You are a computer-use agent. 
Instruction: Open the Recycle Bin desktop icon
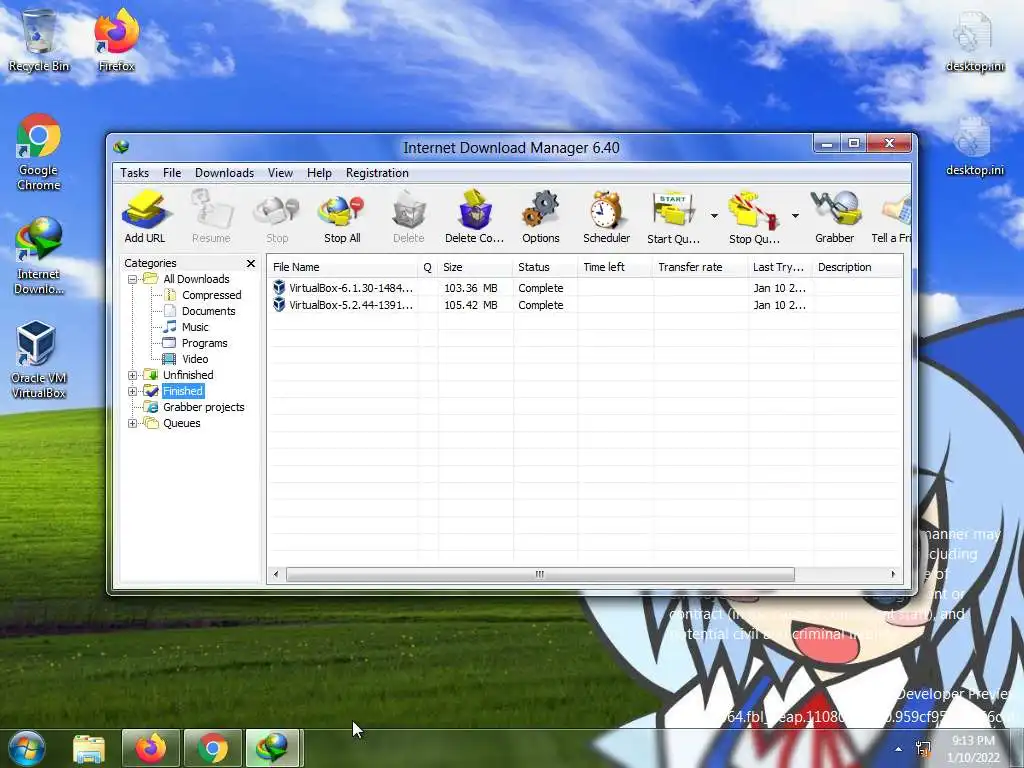pyautogui.click(x=39, y=40)
